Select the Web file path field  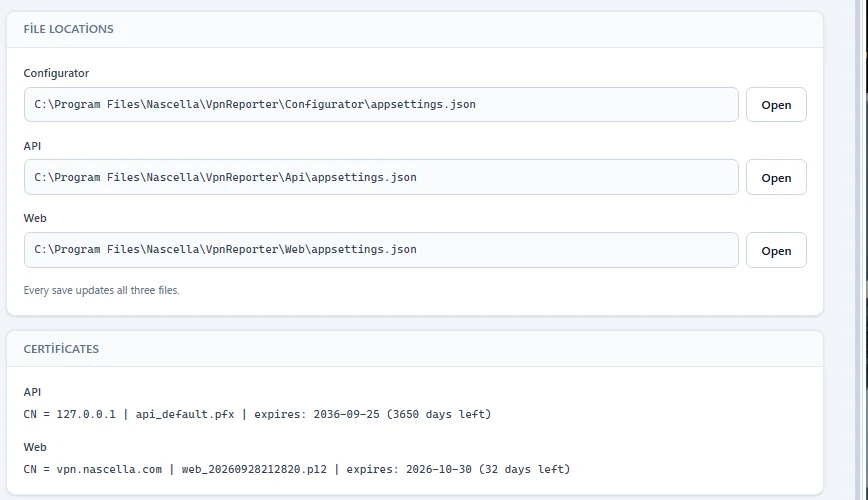click(381, 250)
